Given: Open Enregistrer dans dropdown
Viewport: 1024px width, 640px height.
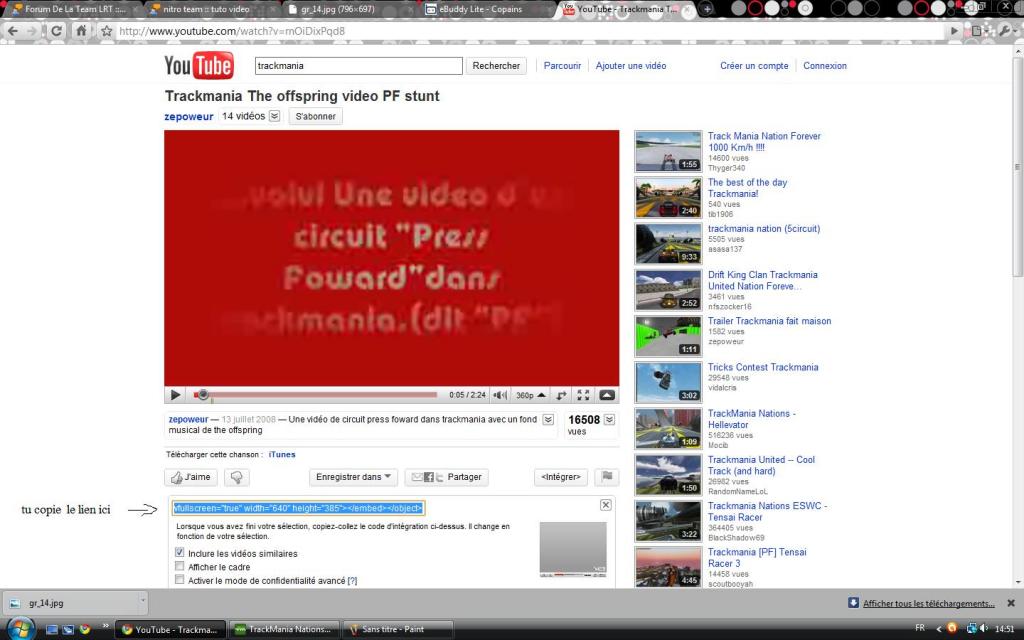Looking at the screenshot, I should (353, 477).
